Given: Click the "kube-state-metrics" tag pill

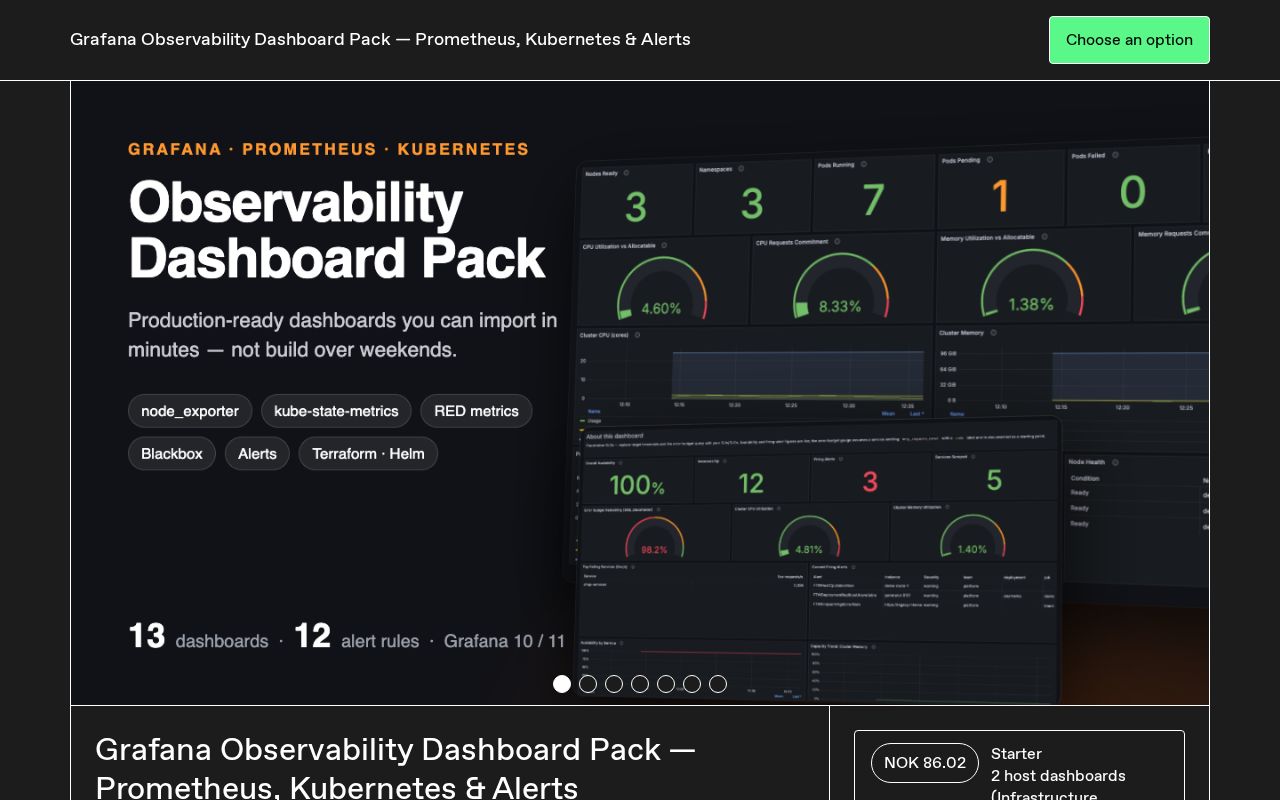Looking at the screenshot, I should point(336,411).
